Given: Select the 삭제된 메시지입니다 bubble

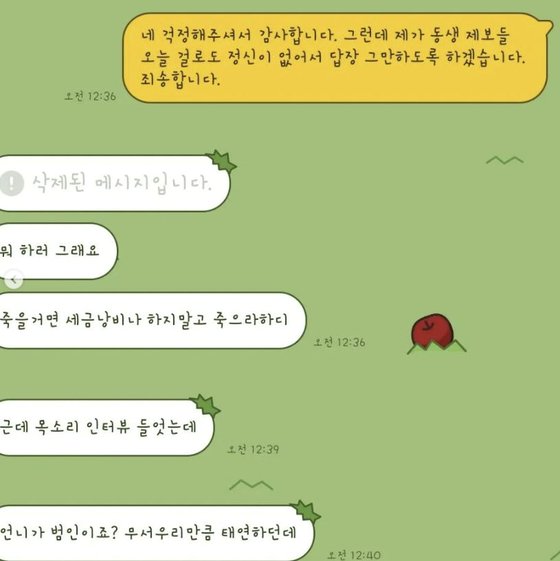Looking at the screenshot, I should [115, 183].
